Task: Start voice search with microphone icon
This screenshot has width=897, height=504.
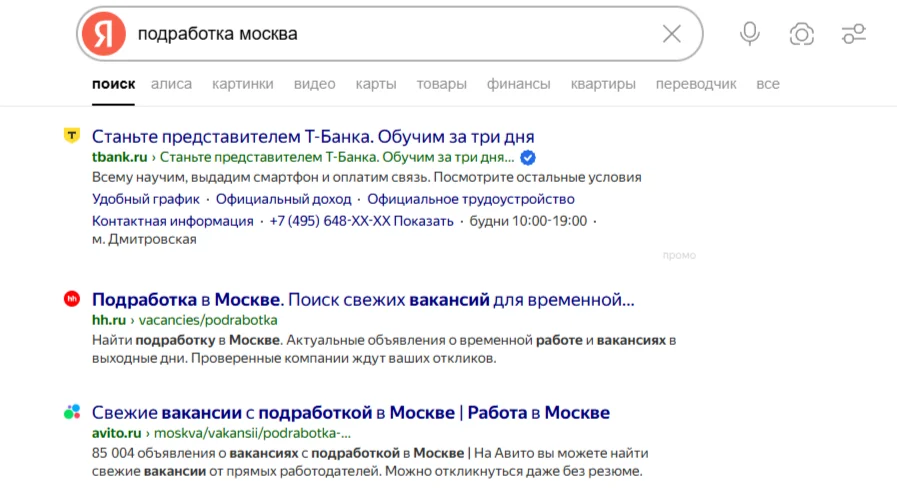Action: point(749,34)
